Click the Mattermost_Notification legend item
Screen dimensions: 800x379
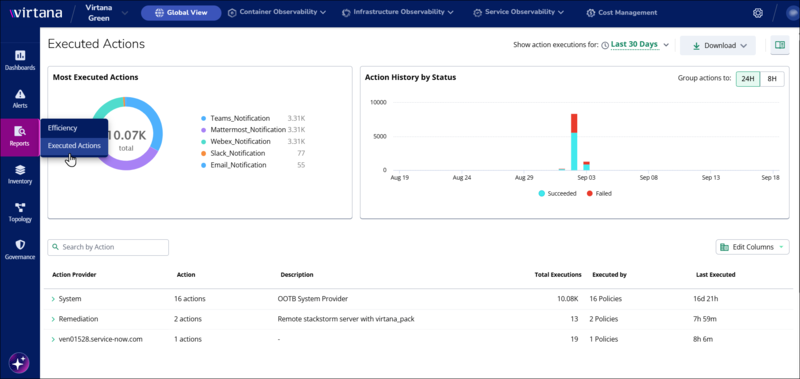coord(243,130)
